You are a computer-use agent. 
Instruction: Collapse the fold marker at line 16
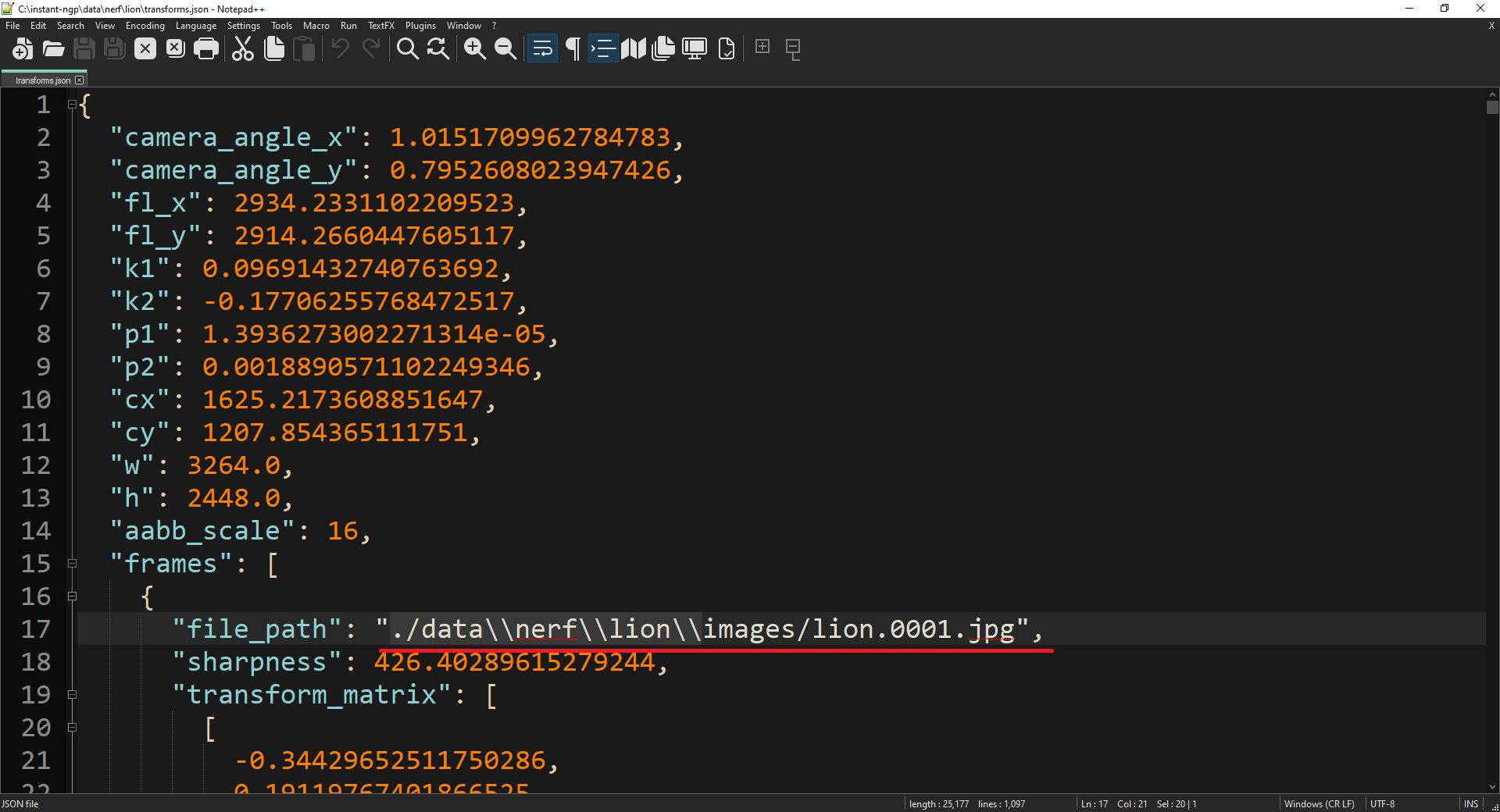point(72,596)
